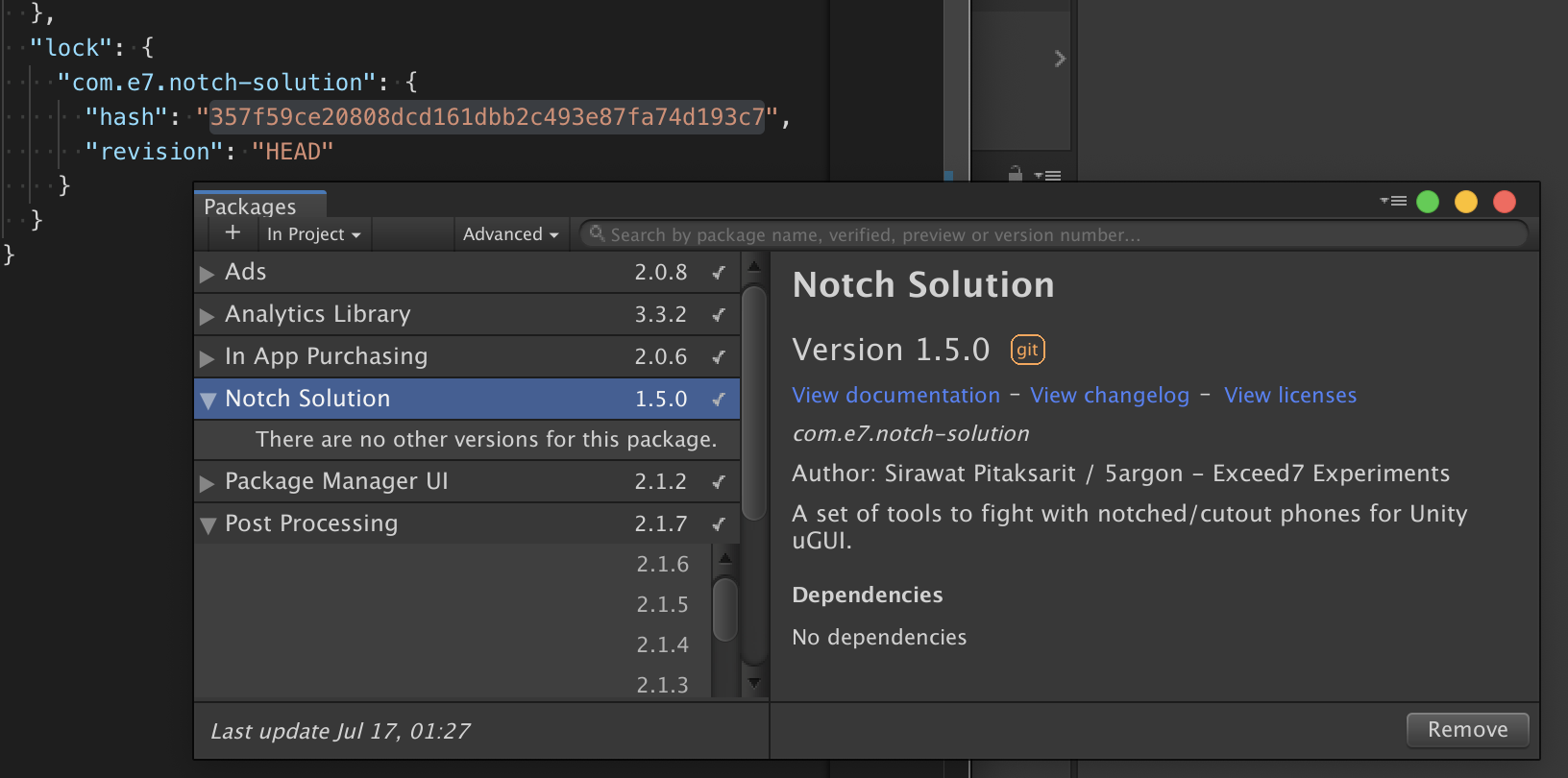Open the Advanced dropdown menu
Viewport: 1568px width, 778px height.
point(510,234)
